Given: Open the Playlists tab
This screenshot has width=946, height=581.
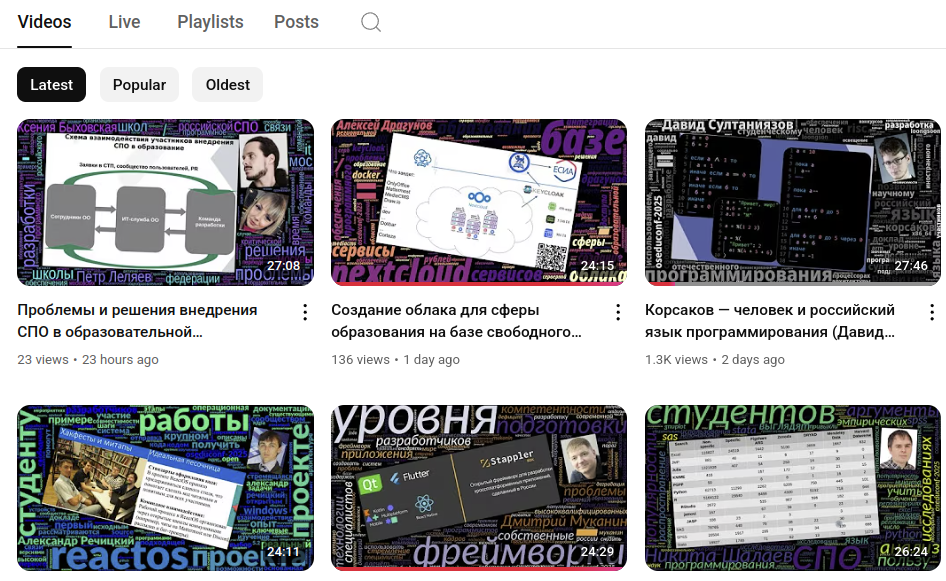Looking at the screenshot, I should tap(210, 22).
